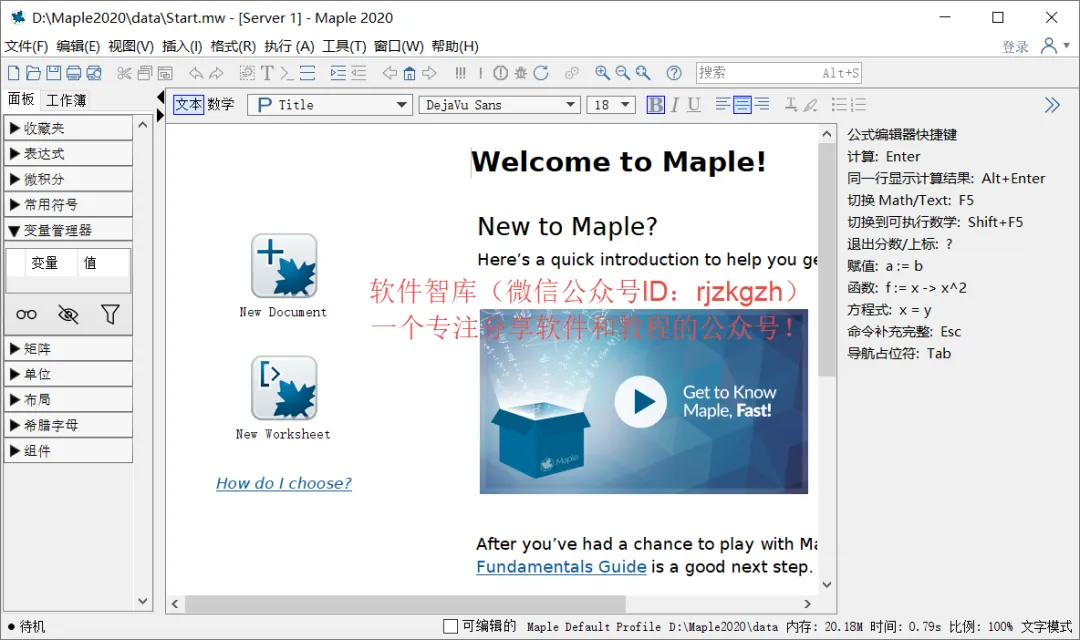Expand the 微积分 palette
Image resolution: width=1080 pixels, height=640 pixels.
(68, 179)
